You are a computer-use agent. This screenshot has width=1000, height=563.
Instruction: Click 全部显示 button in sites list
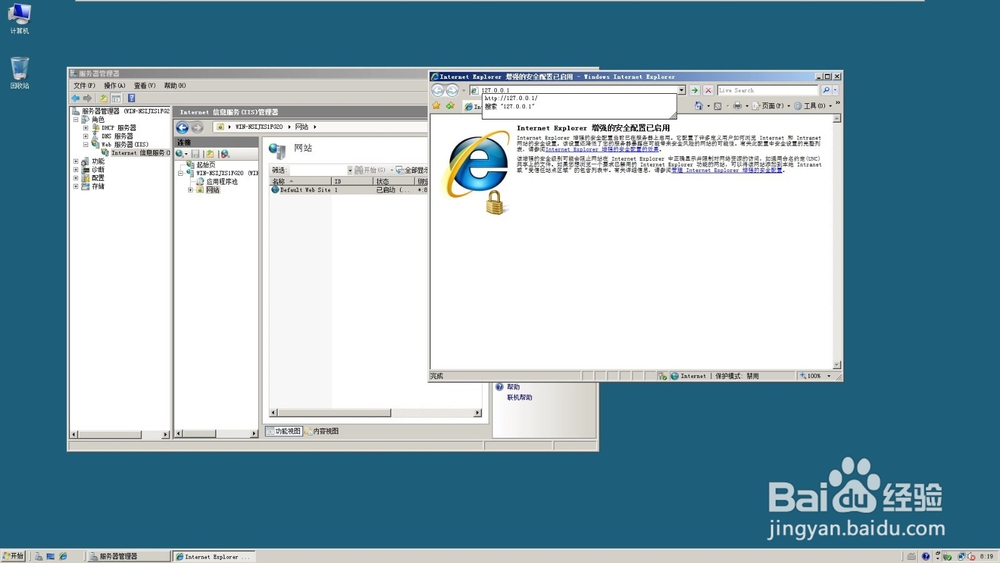click(411, 170)
